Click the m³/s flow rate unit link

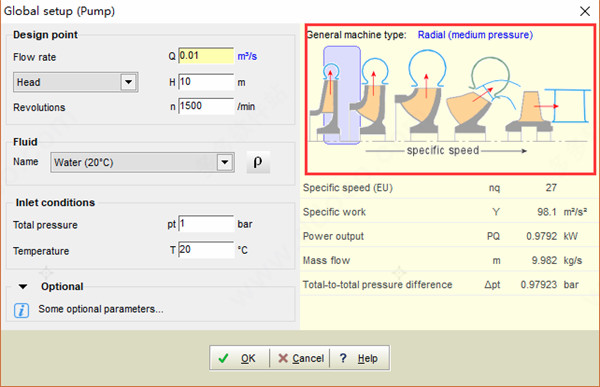click(x=247, y=56)
